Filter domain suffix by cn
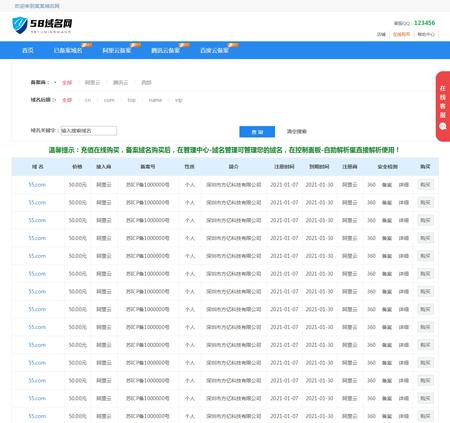Viewport: 450px width, 423px height. [x=88, y=100]
